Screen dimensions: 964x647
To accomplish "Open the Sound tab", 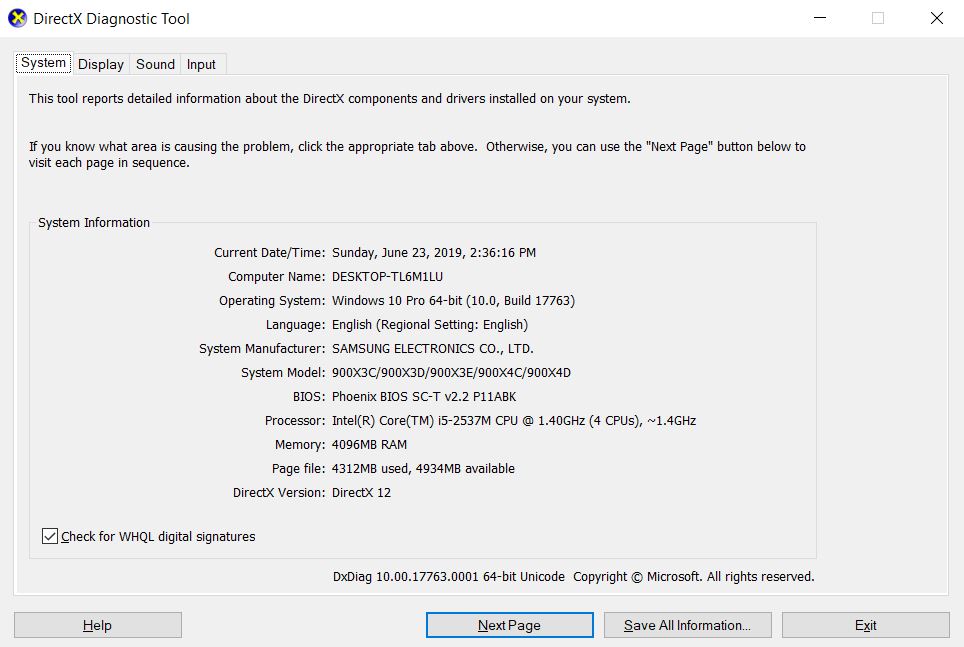I will pyautogui.click(x=155, y=64).
